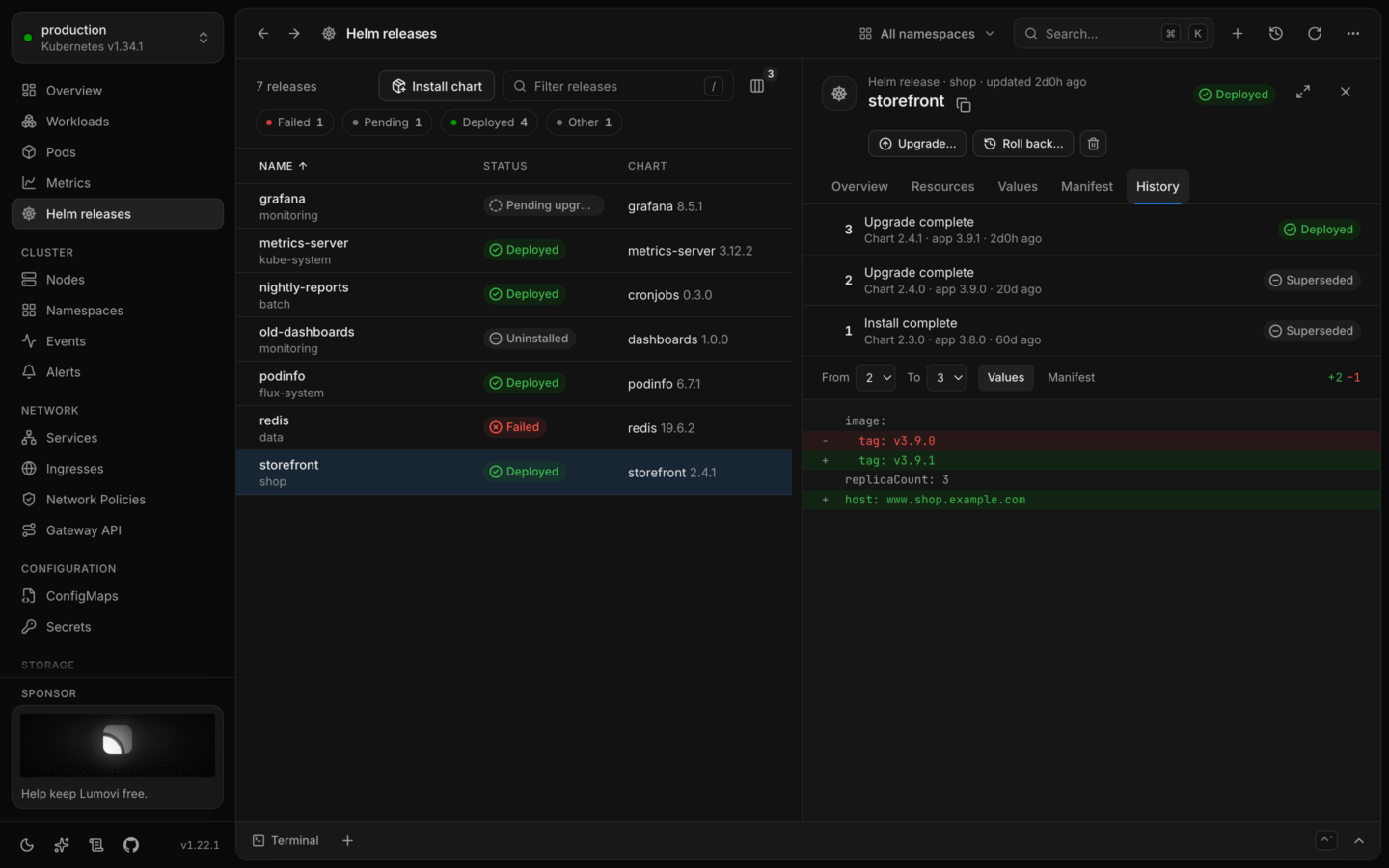
Task: Open new tab with plus icon in header
Action: click(1238, 33)
